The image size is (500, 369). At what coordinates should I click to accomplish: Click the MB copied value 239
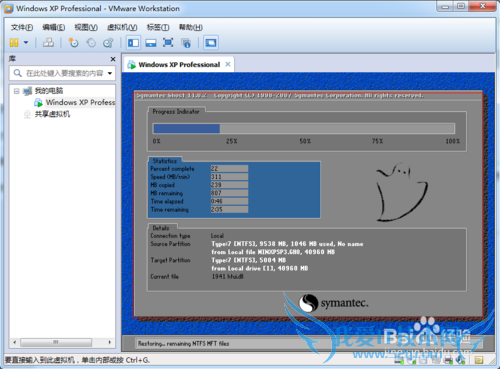pyautogui.click(x=229, y=185)
